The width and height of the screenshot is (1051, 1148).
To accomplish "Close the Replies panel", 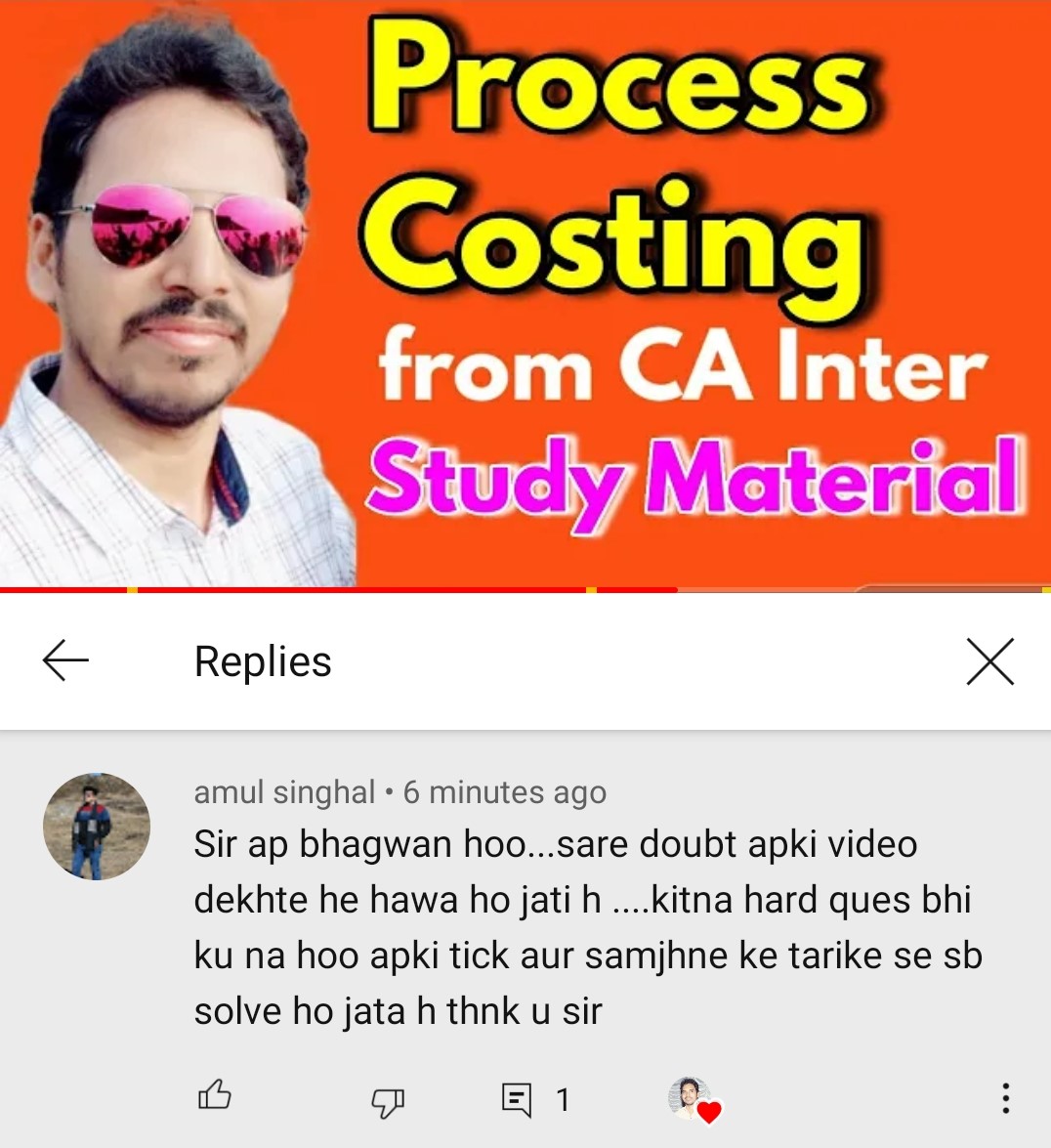I will (989, 661).
